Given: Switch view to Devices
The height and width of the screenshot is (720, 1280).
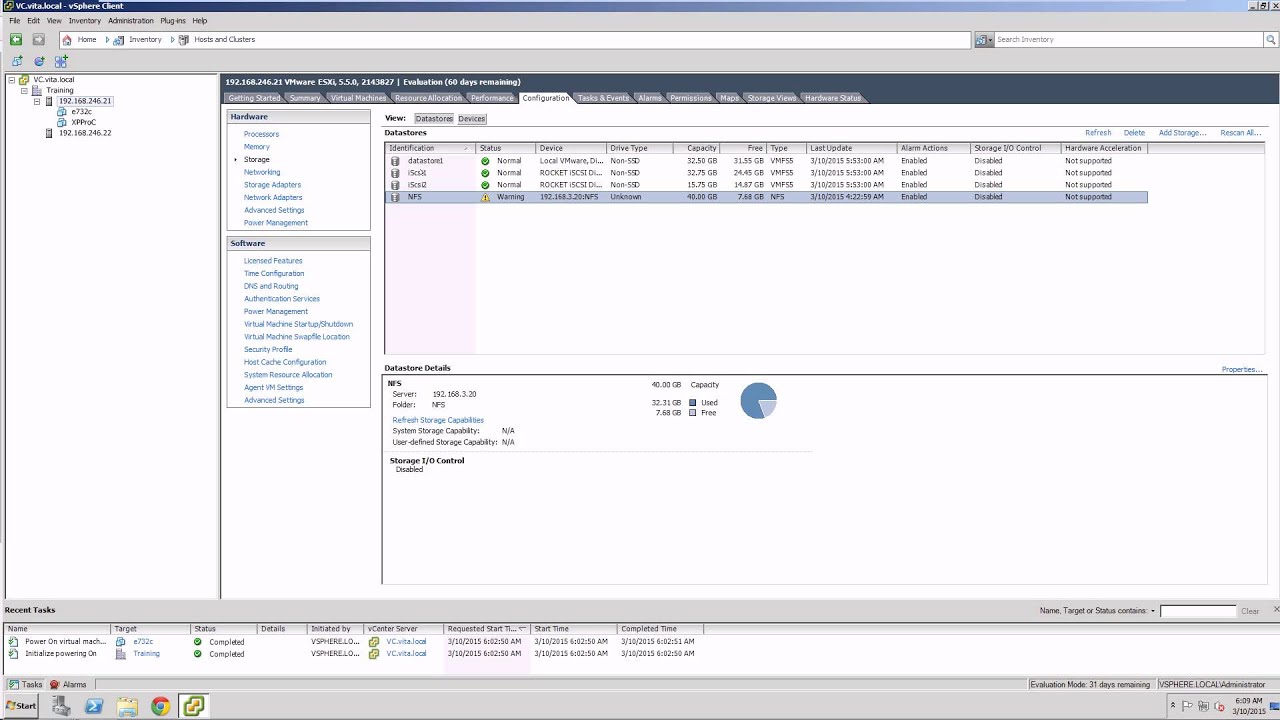Looking at the screenshot, I should (x=471, y=119).
